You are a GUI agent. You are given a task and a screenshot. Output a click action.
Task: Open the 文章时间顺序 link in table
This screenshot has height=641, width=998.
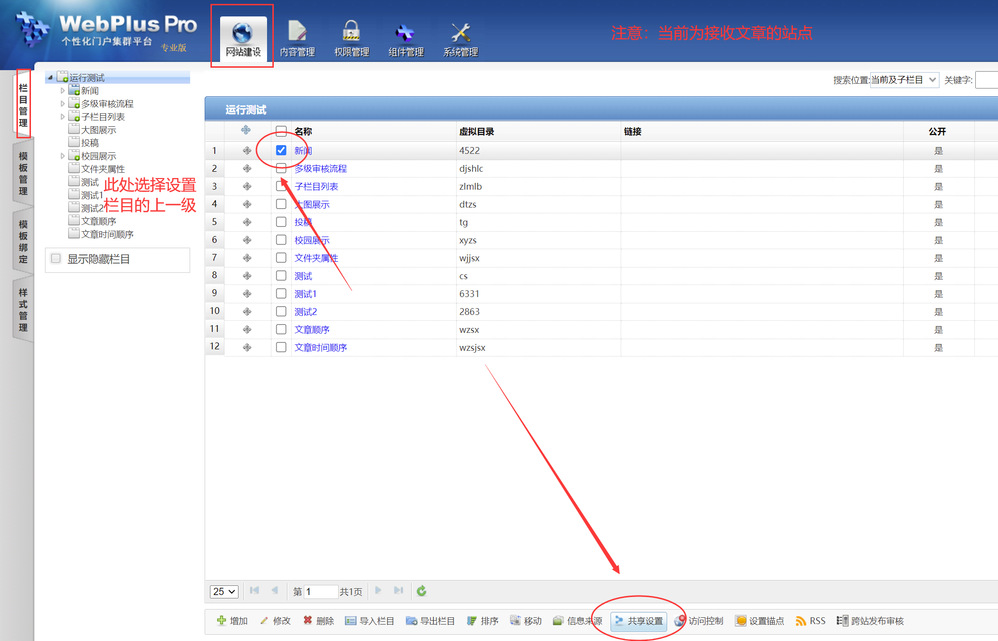[320, 347]
